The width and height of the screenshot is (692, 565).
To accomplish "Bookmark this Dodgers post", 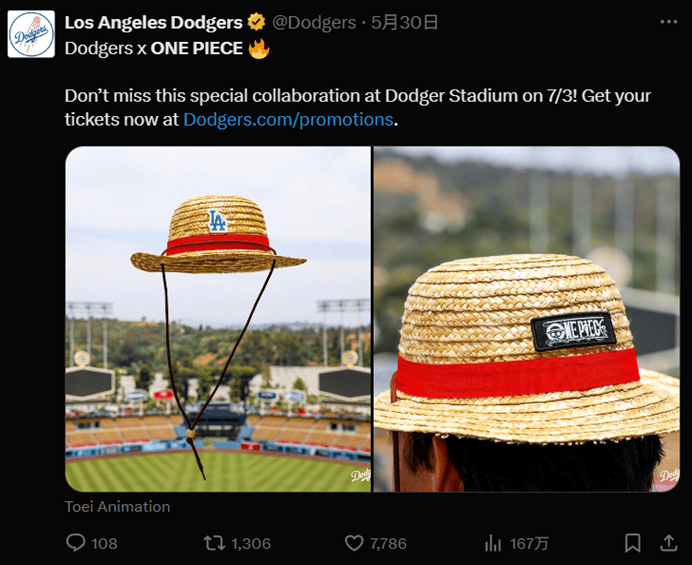I will click(x=632, y=543).
